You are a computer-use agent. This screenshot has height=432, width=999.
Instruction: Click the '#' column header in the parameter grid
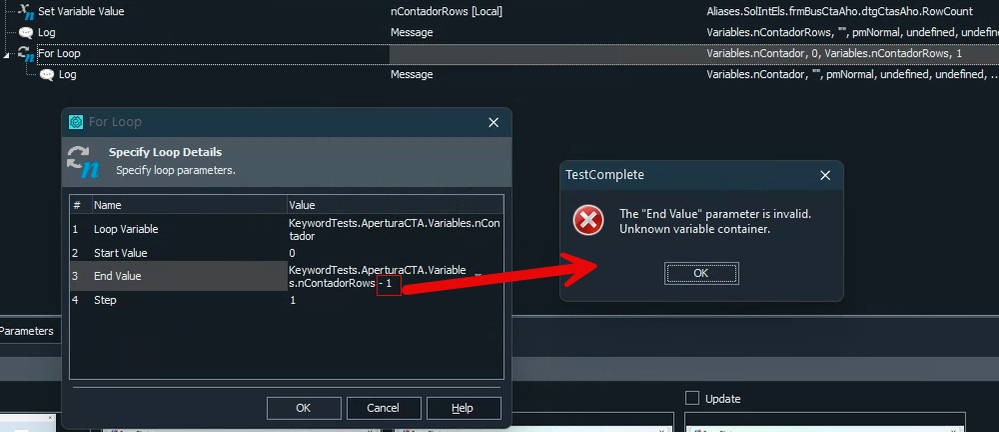(80, 205)
